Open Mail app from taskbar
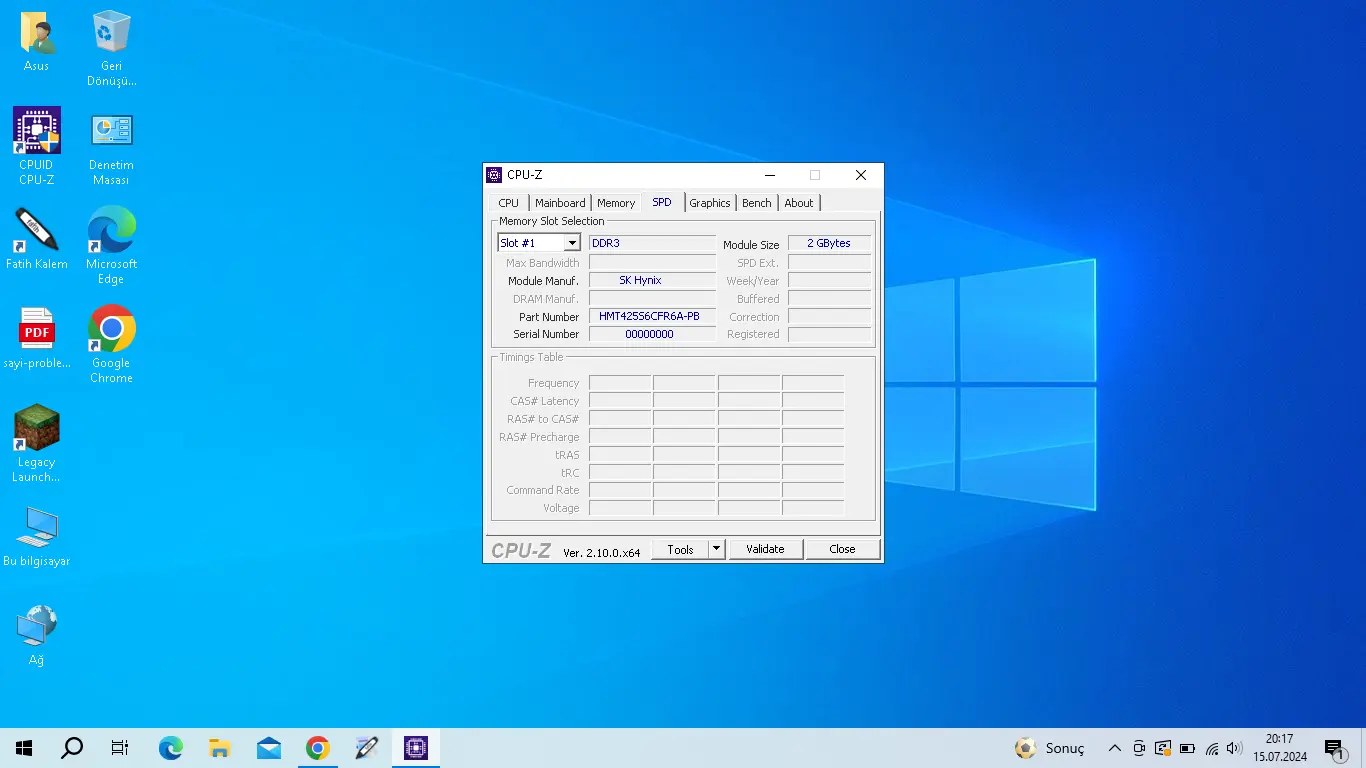1366x768 pixels. tap(269, 748)
